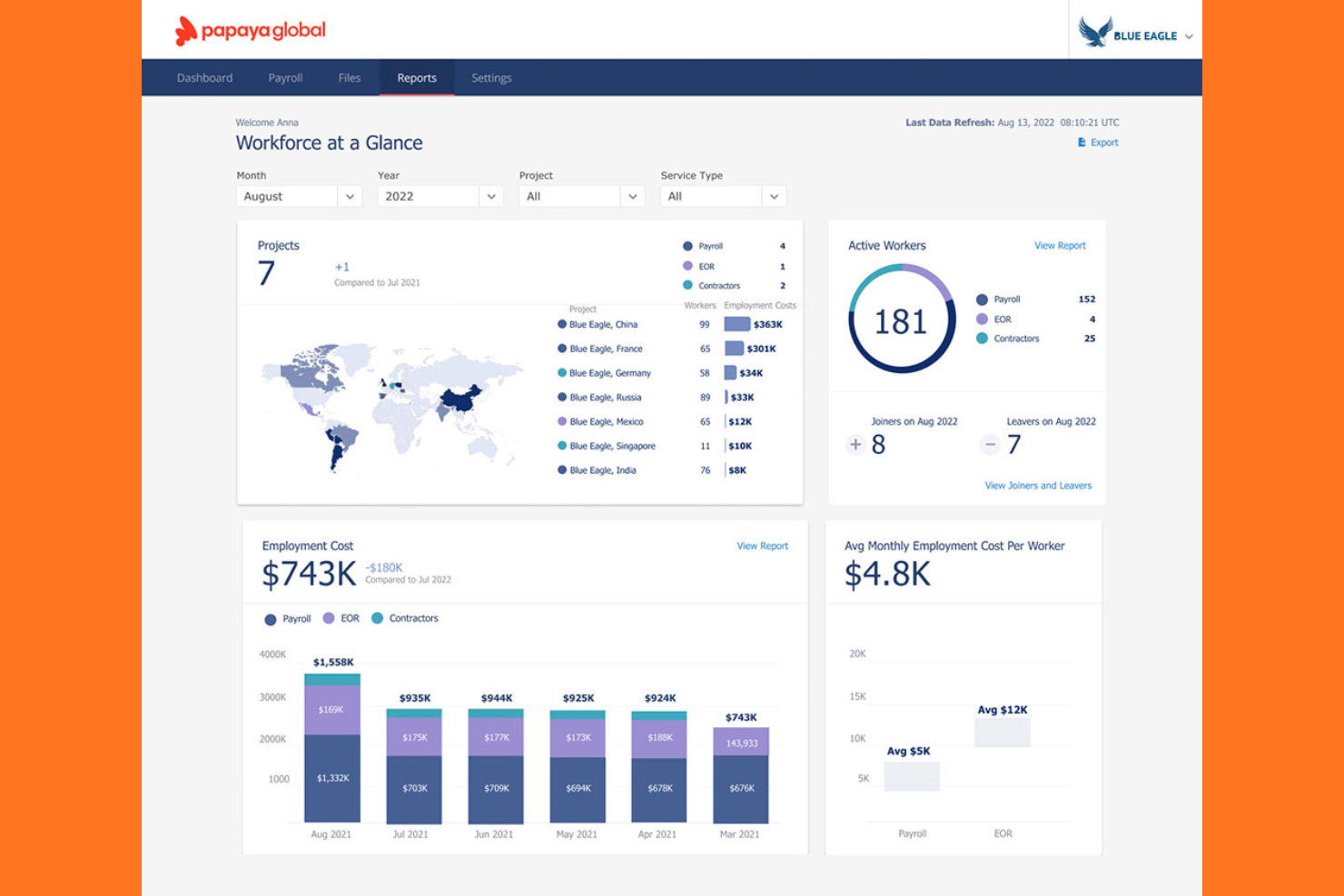This screenshot has width=1344, height=896.
Task: Open View Joiners and Leavers
Action: tap(1038, 485)
